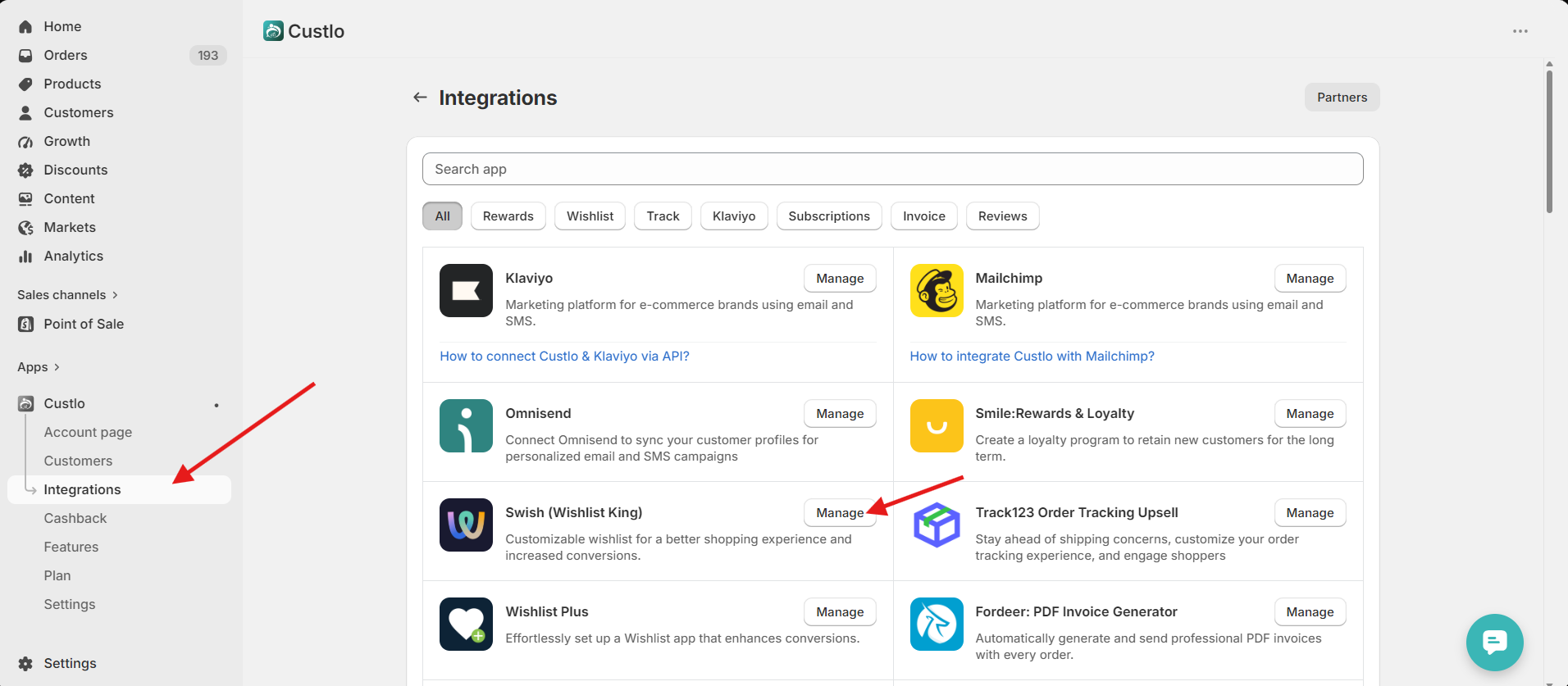Open the three-dot more options menu
Viewport: 1568px width, 686px height.
click(x=1520, y=31)
